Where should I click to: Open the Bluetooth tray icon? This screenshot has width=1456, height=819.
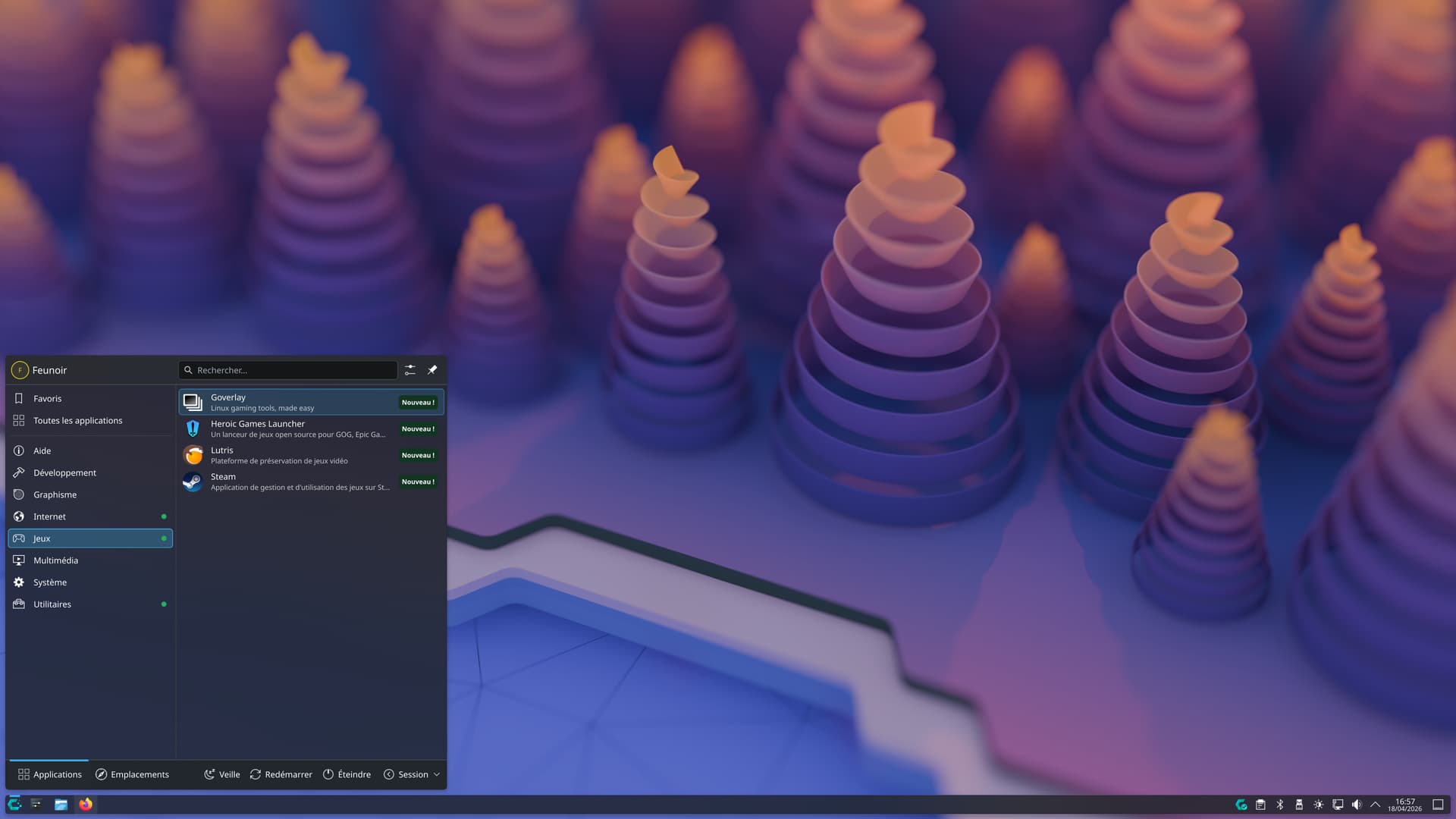1279,805
